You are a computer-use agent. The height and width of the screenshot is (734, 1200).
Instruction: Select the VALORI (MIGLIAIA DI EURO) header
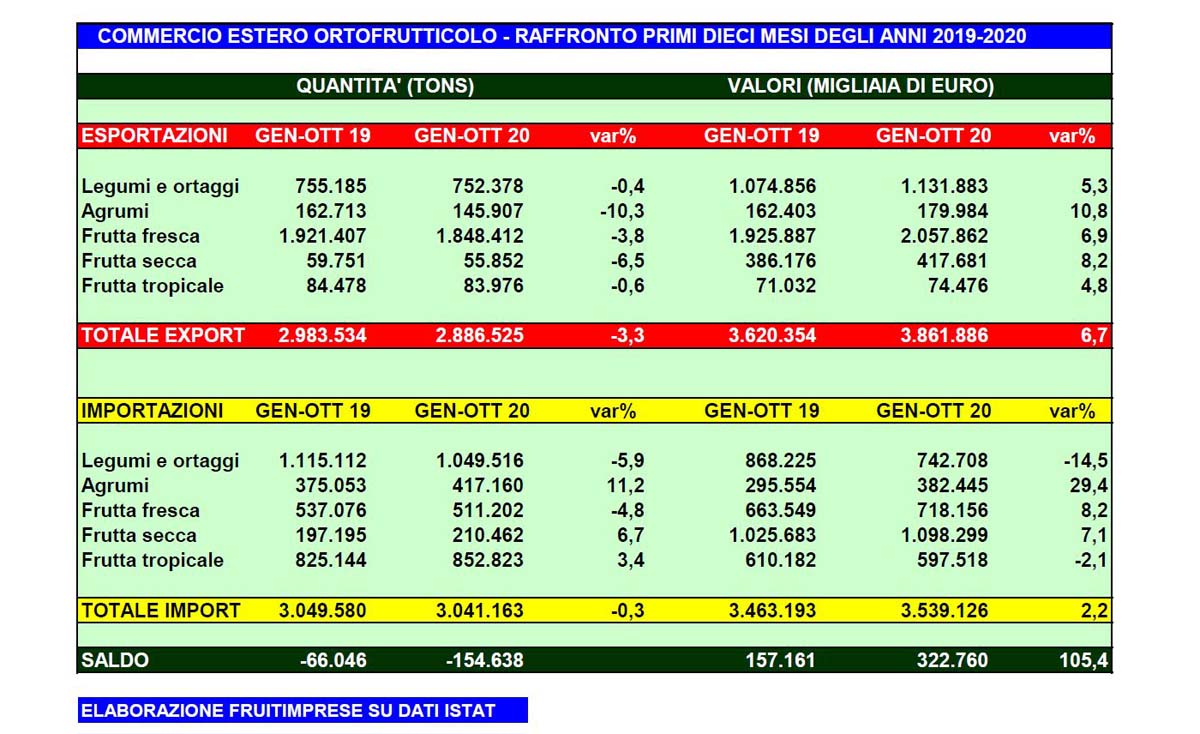(x=861, y=87)
